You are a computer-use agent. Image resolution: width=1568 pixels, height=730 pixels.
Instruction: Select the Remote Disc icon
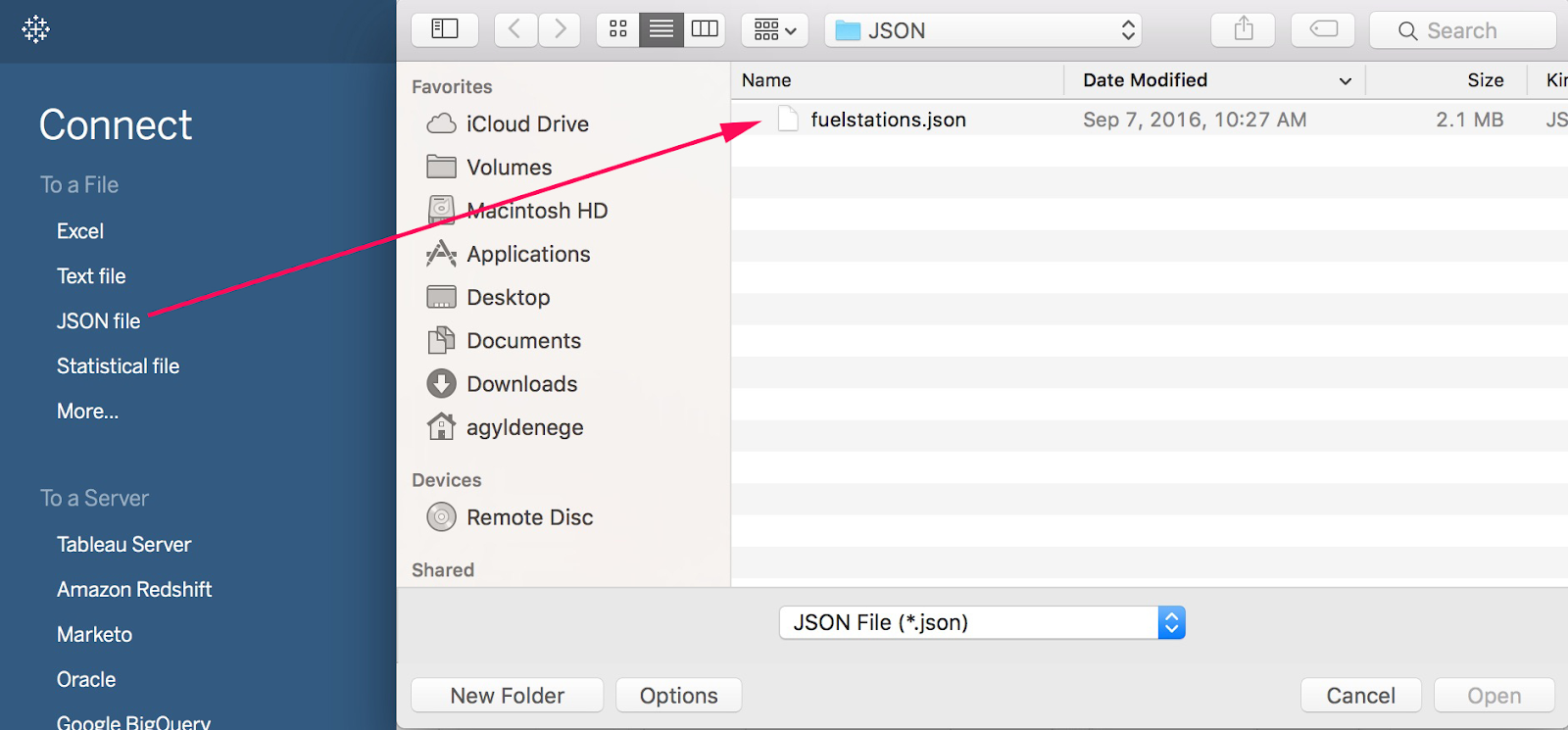click(x=441, y=516)
